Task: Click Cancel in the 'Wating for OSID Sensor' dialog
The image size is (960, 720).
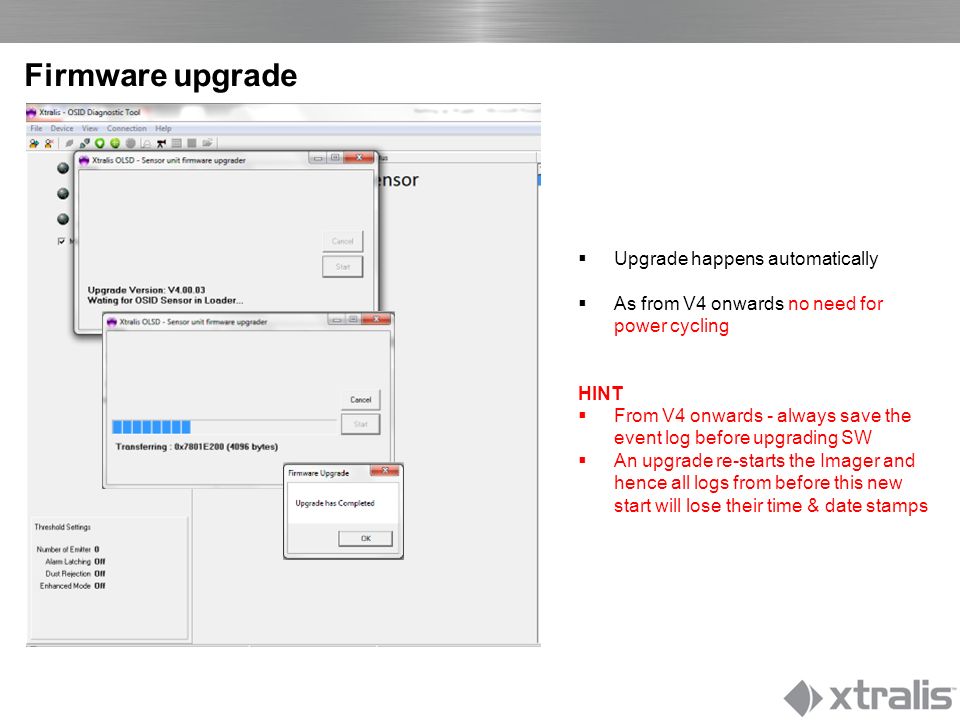Action: [343, 241]
